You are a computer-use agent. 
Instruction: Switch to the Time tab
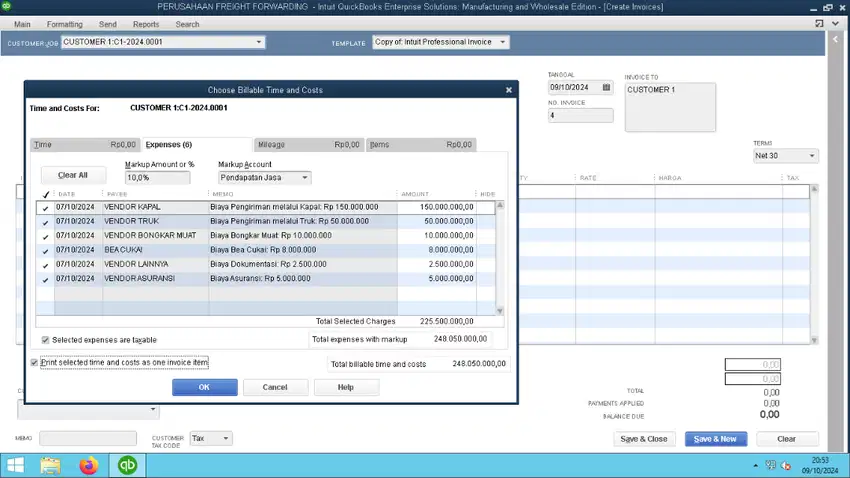click(85, 145)
